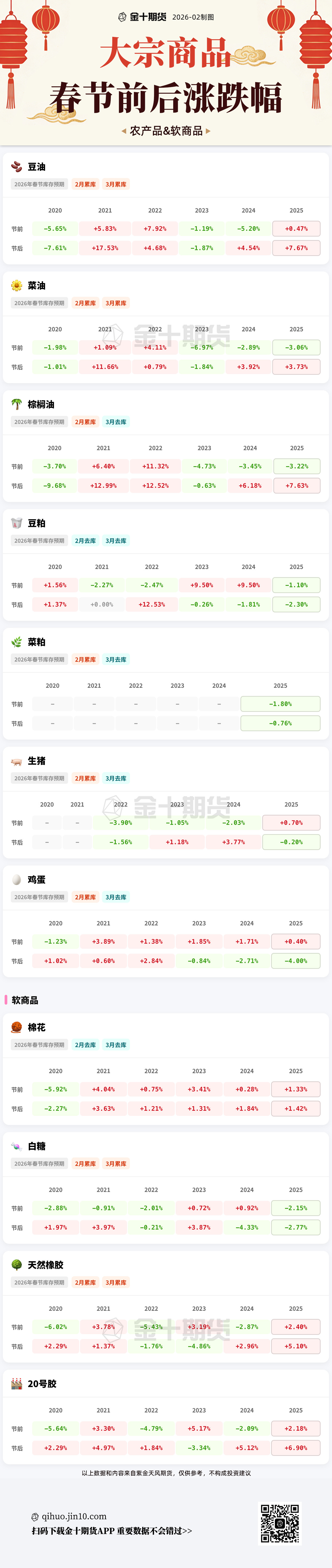Click the 2月去库 tag under 豆粕
Image resolution: width=332 pixels, height=1568 pixels.
pyautogui.click(x=85, y=540)
